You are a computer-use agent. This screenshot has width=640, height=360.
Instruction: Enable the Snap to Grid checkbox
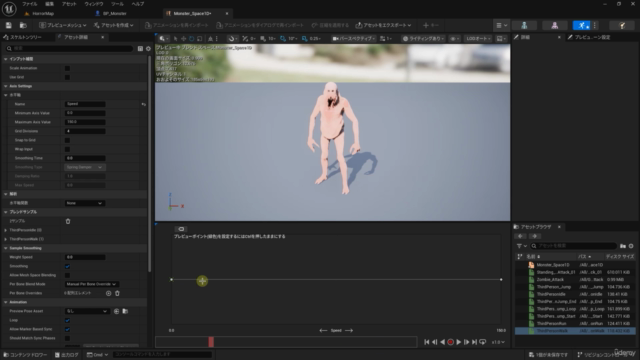[x=67, y=140]
